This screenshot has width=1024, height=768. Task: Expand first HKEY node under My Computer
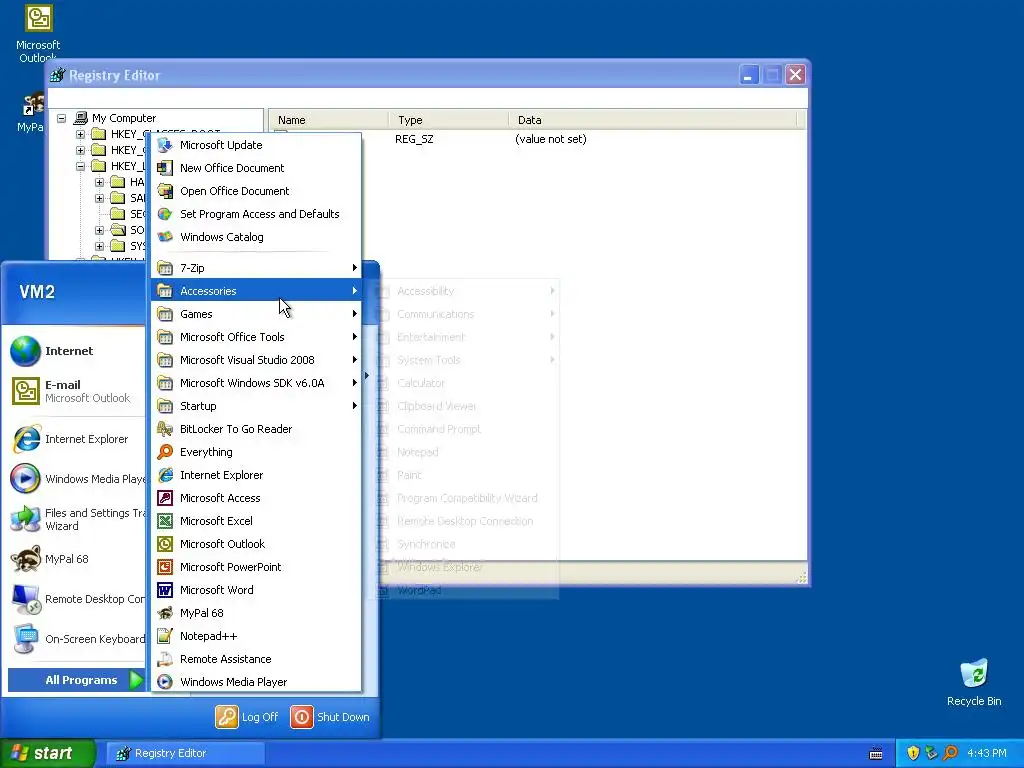click(x=80, y=135)
